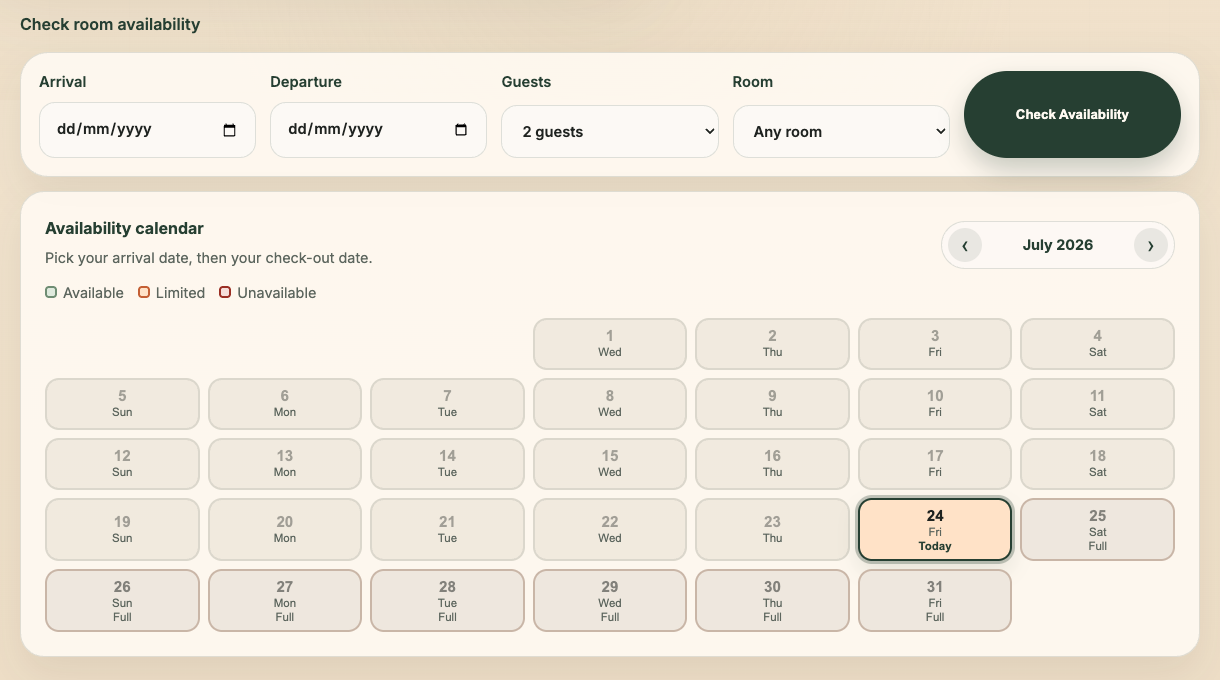
Task: Select Wednesday 29 July, marked Full
Action: [x=610, y=601]
